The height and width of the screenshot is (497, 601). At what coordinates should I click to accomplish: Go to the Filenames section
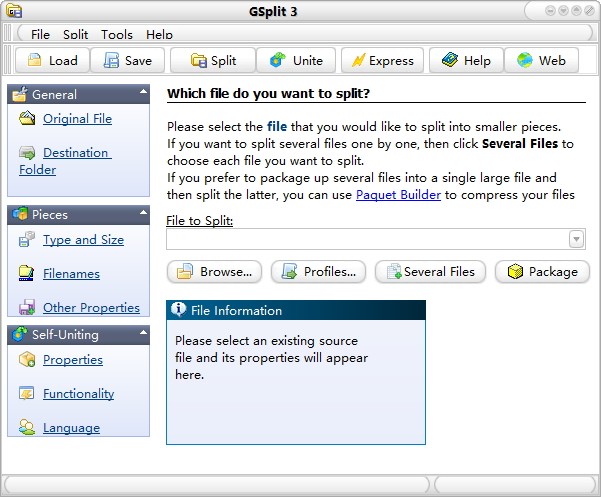71,274
